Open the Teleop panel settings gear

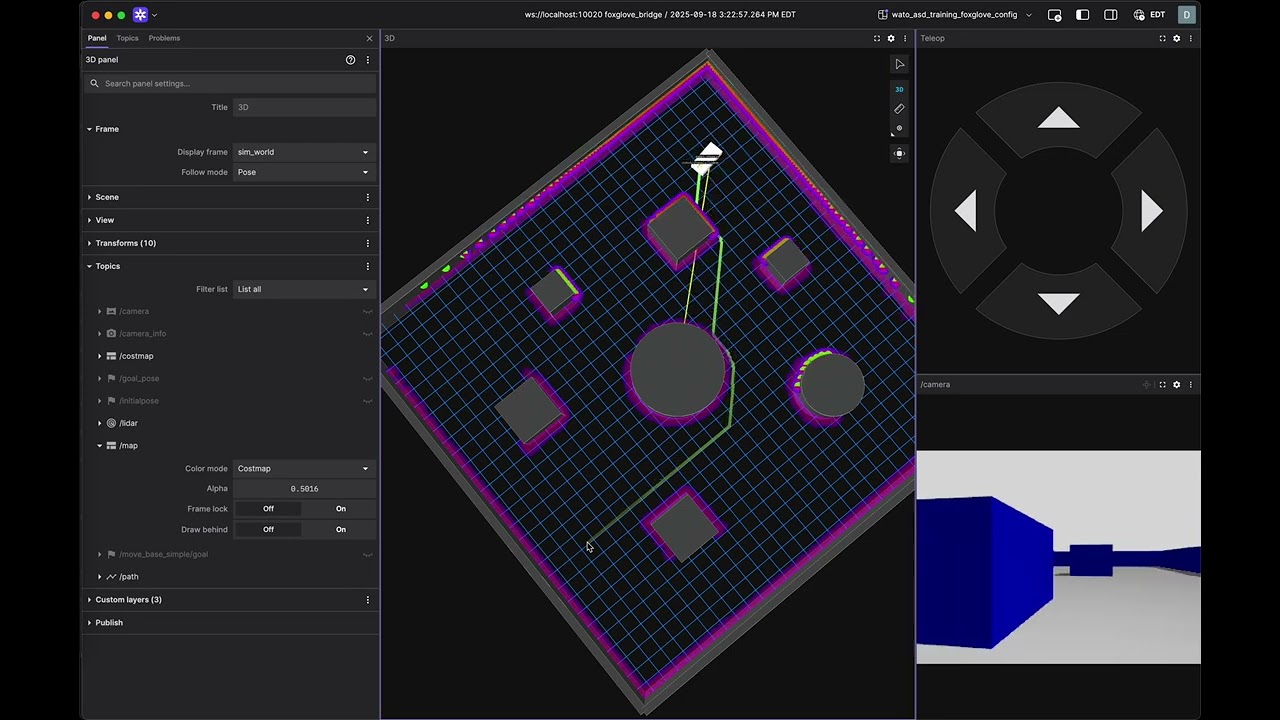click(x=1176, y=38)
